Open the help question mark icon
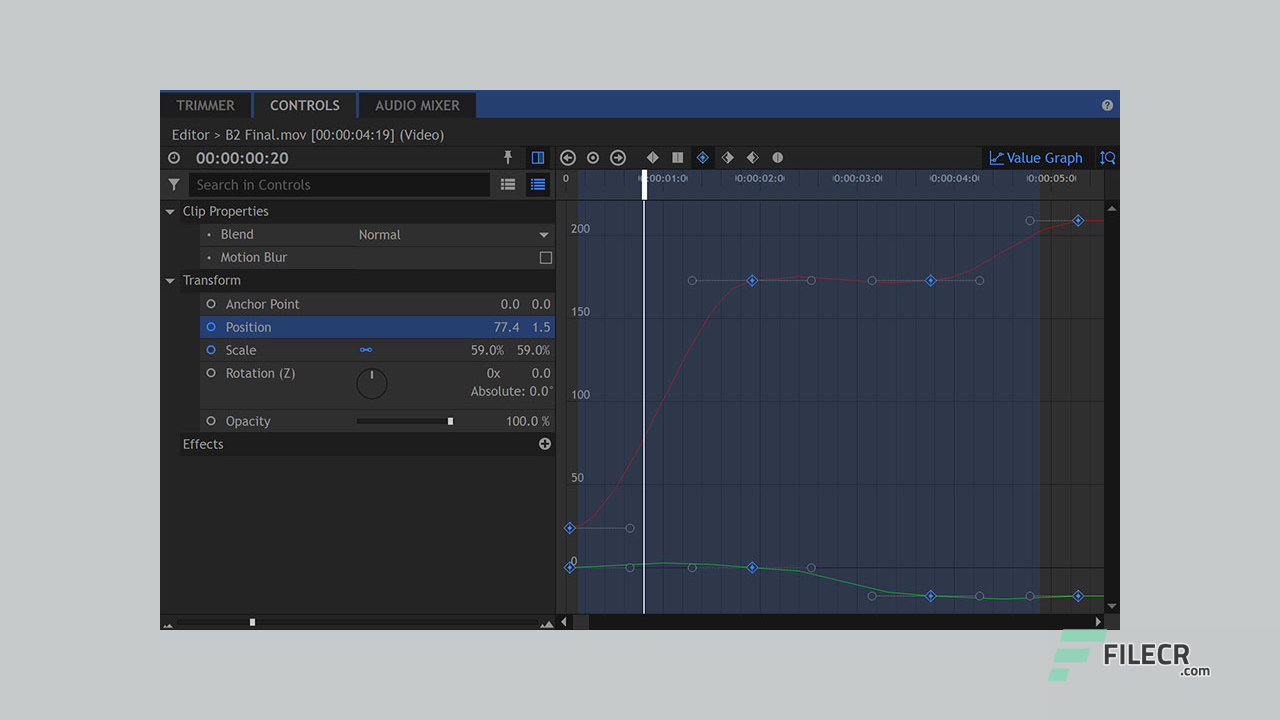This screenshot has height=720, width=1280. 1107,105
